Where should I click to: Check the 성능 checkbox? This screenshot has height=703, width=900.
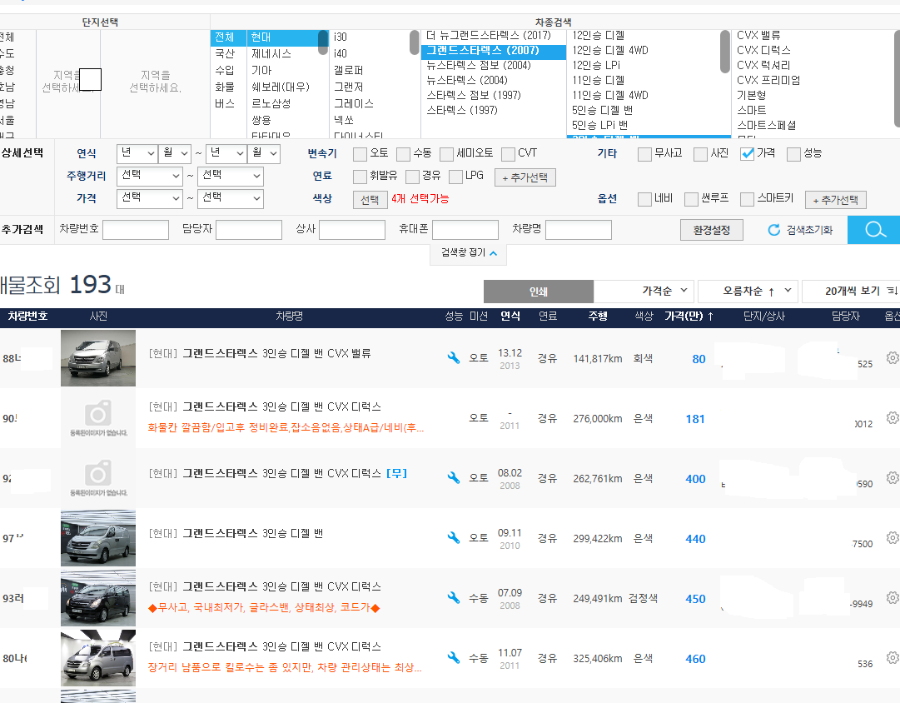794,154
